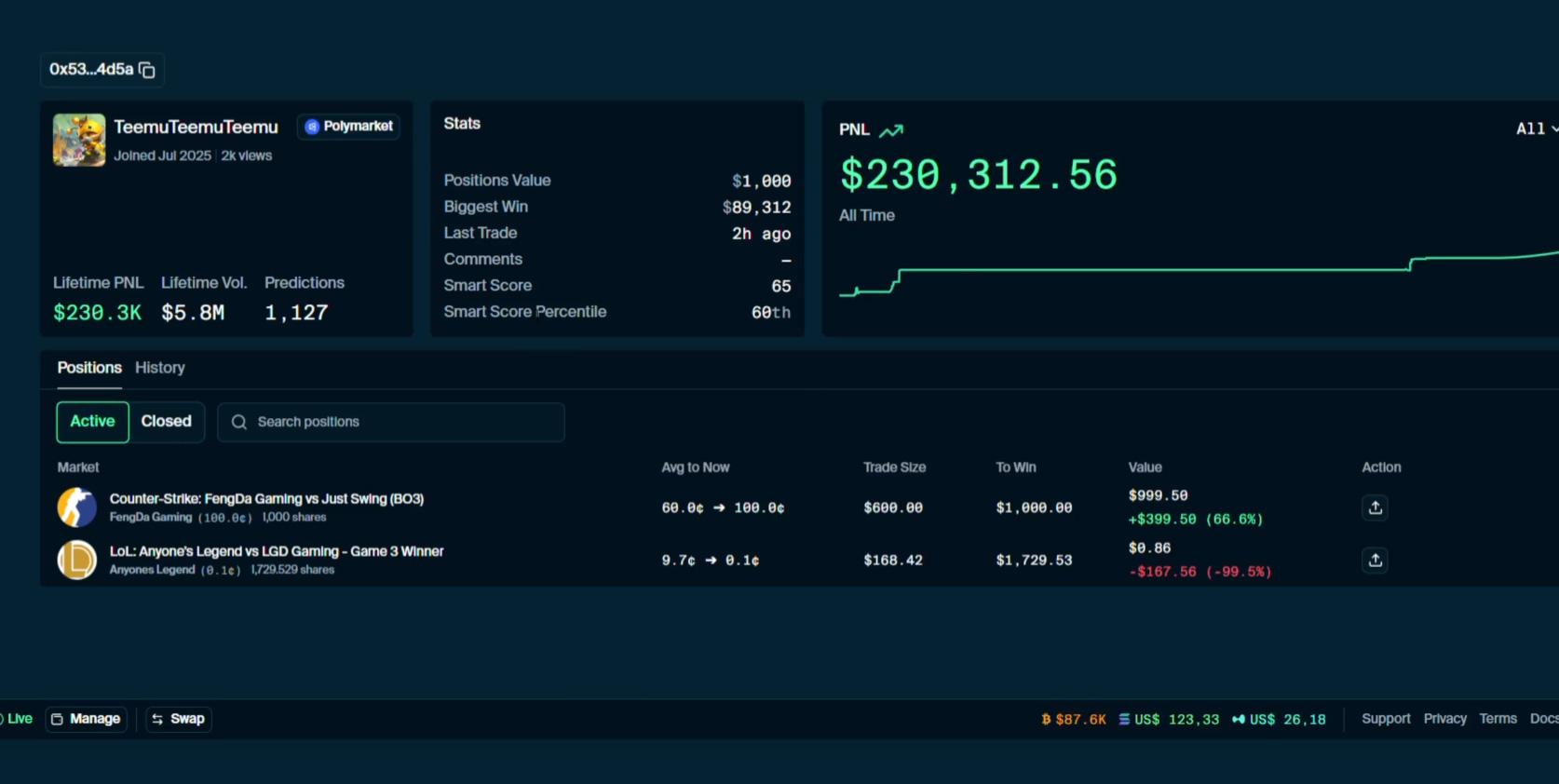Click the LoL market icon
Screen dimensions: 1559x784
coord(77,560)
